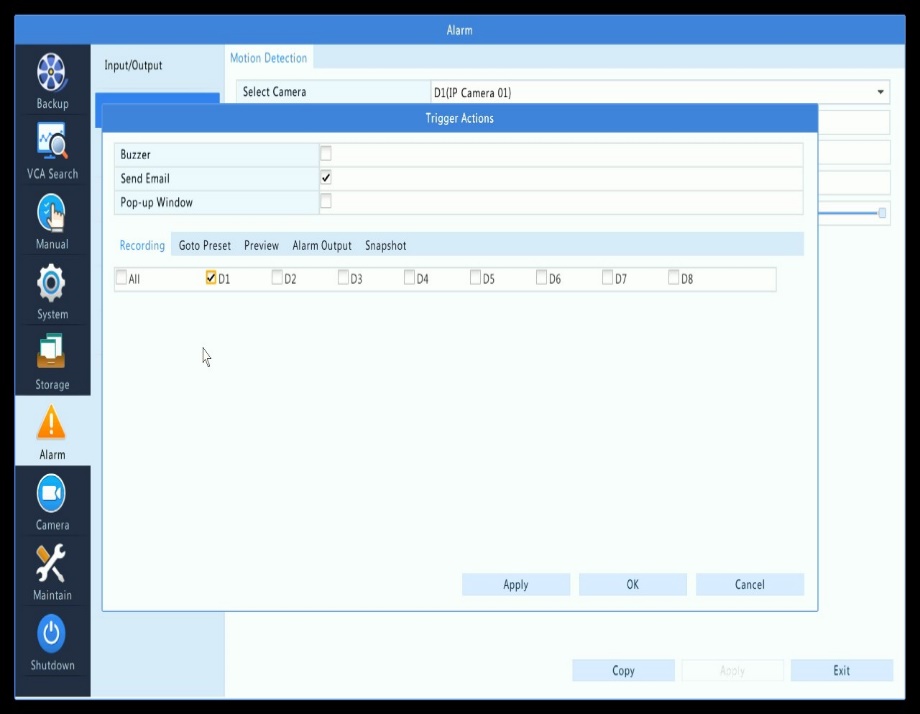Open the Camera section icon
Viewport: 920px width, 714px height.
point(52,494)
